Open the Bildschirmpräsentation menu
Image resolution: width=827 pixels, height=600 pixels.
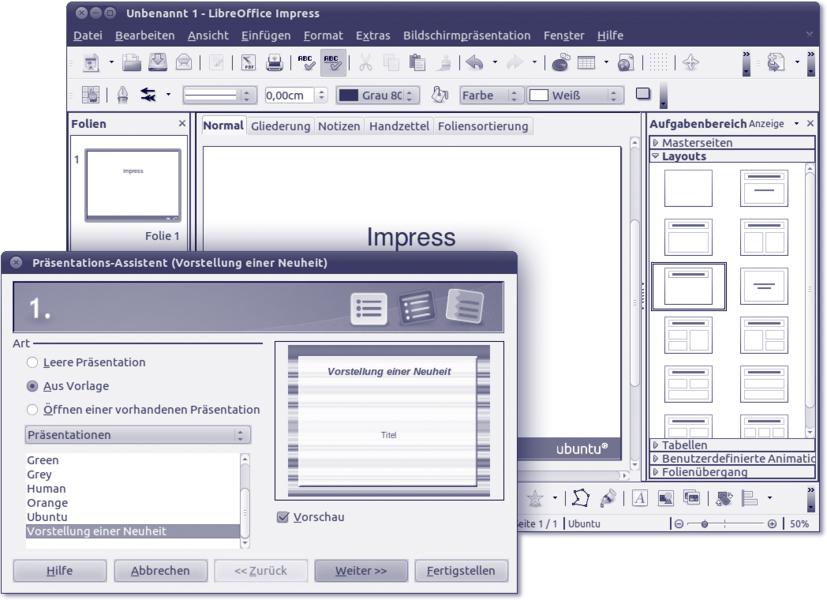pyautogui.click(x=468, y=36)
